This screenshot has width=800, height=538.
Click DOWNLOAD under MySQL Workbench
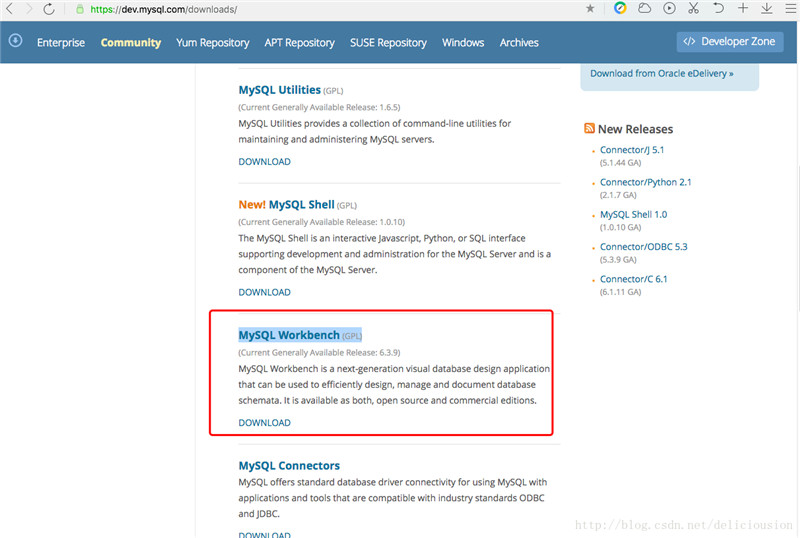(264, 423)
